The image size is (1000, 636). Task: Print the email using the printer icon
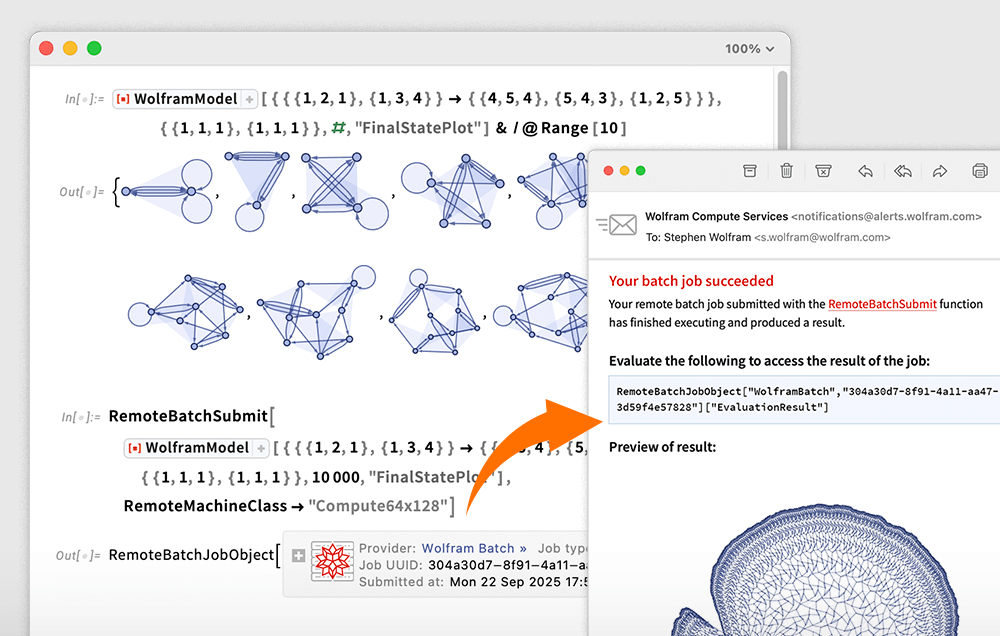click(979, 171)
